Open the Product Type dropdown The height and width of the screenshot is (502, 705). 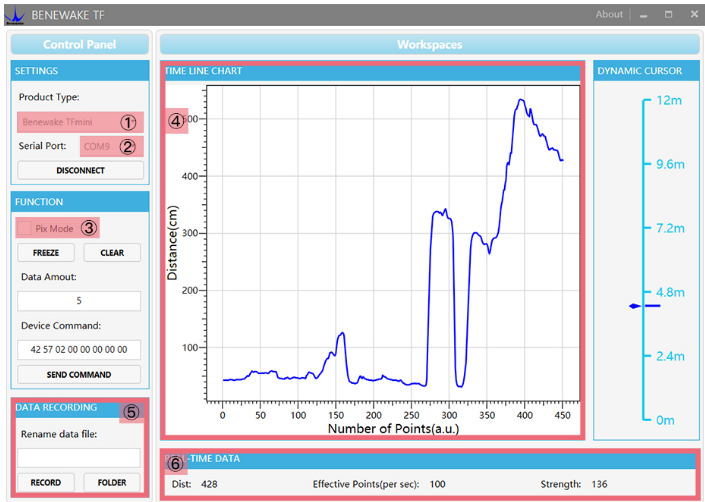tap(80, 122)
